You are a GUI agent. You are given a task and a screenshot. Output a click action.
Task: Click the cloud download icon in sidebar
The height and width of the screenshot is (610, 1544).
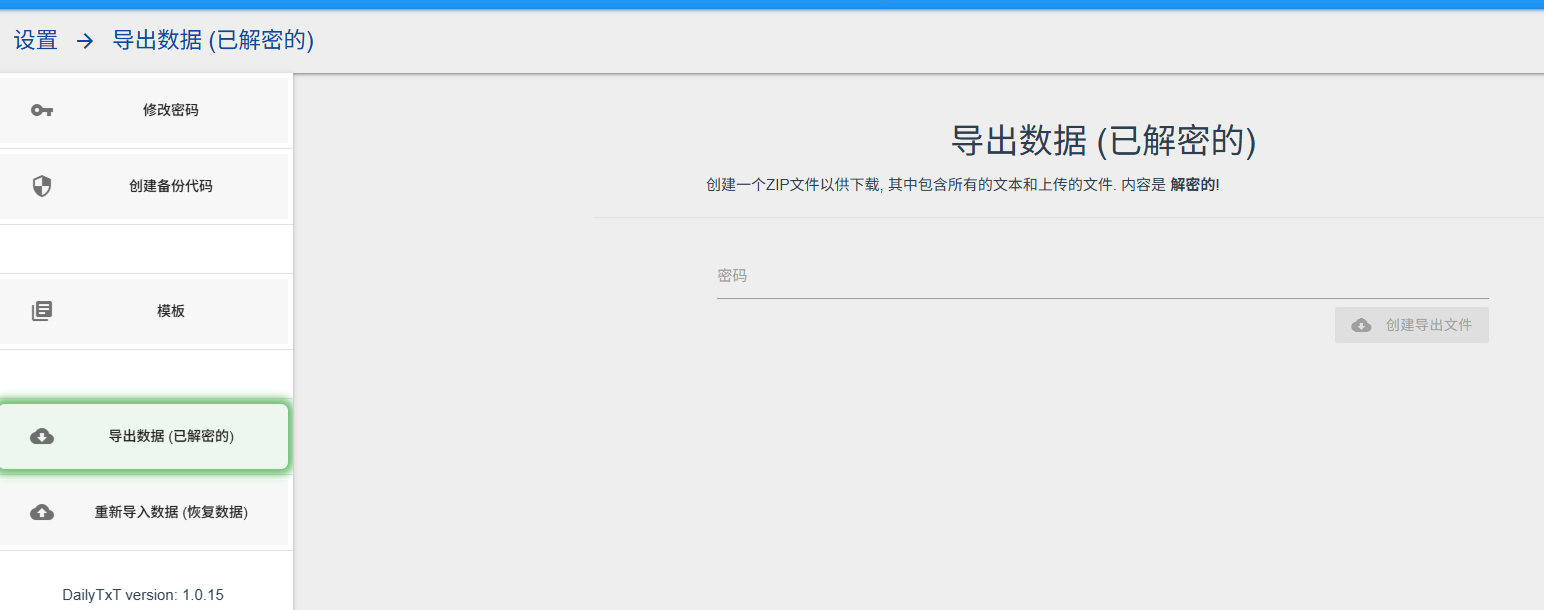42,436
